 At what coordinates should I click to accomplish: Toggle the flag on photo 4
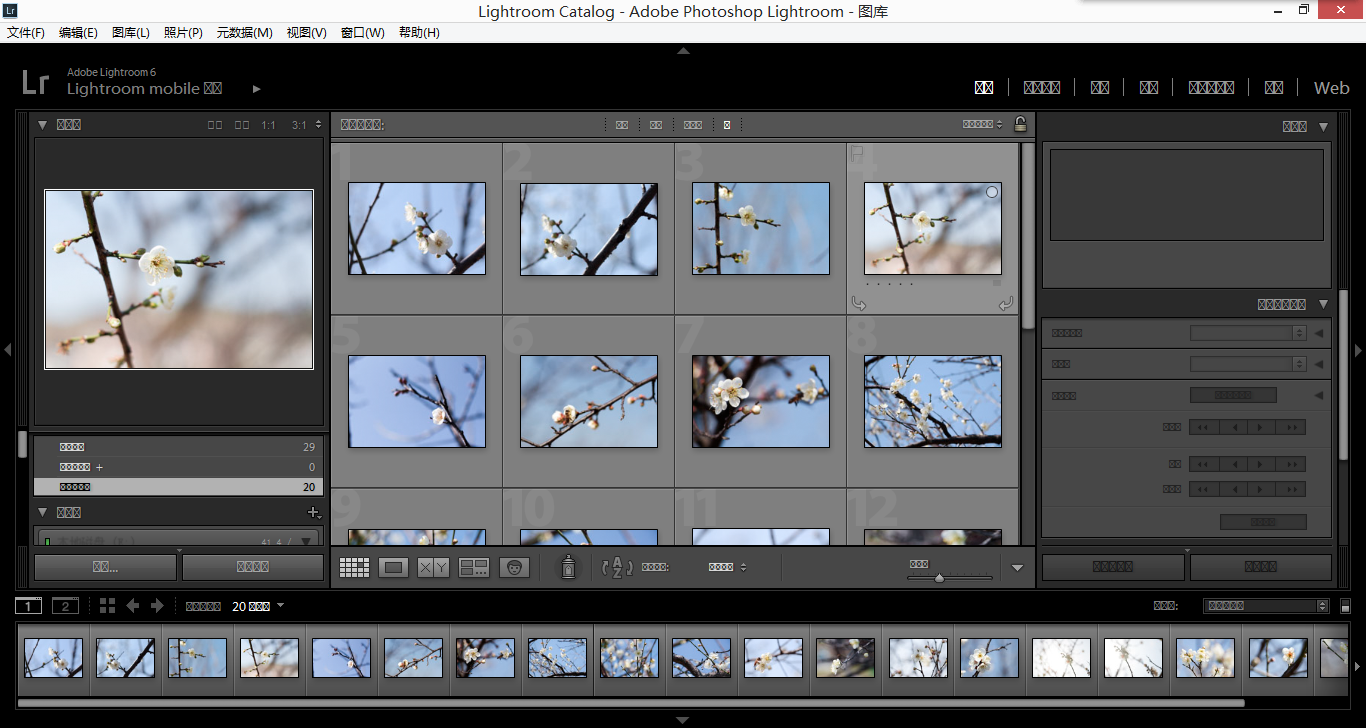tap(856, 153)
